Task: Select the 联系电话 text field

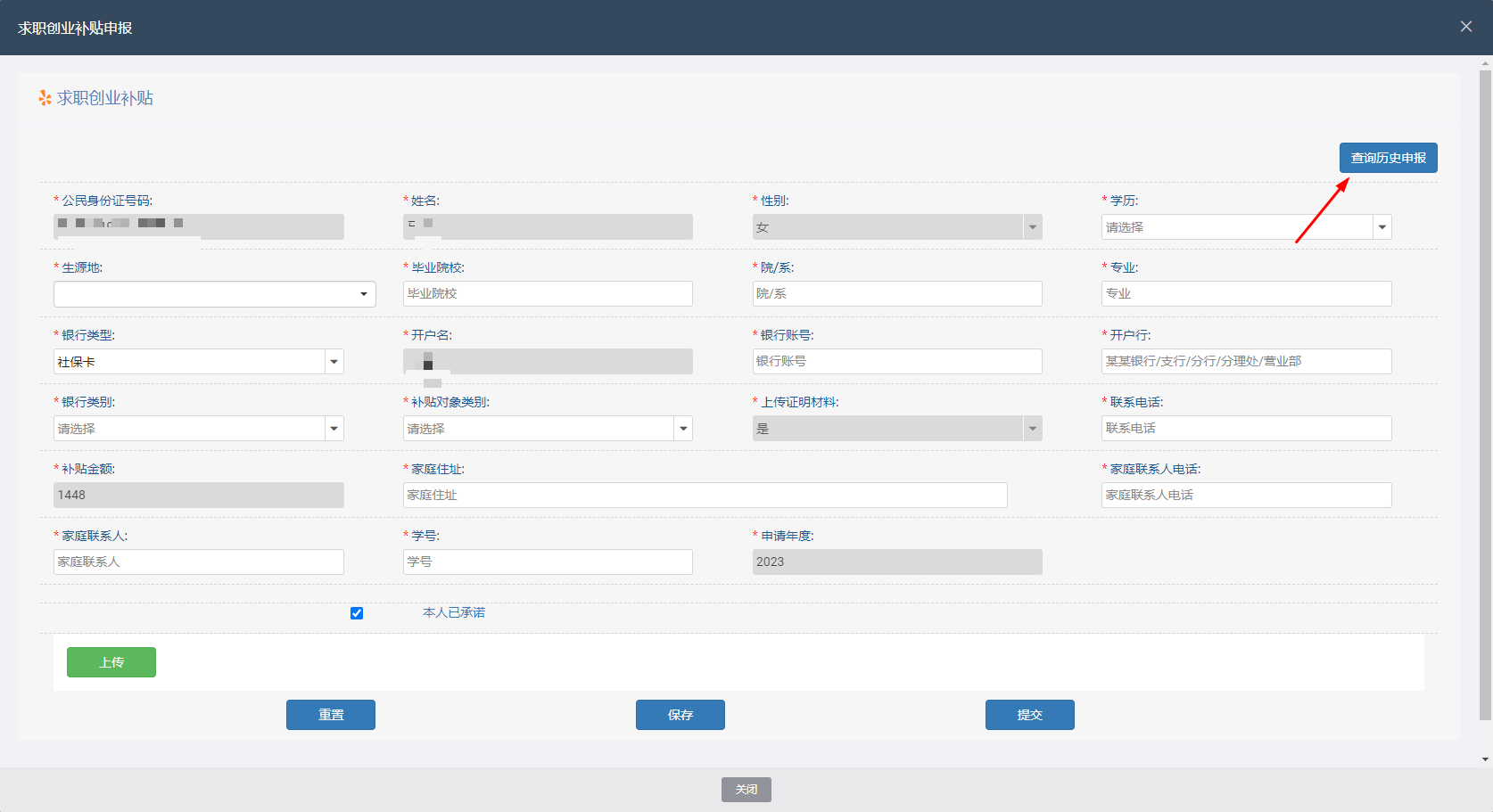Action: (x=1245, y=429)
